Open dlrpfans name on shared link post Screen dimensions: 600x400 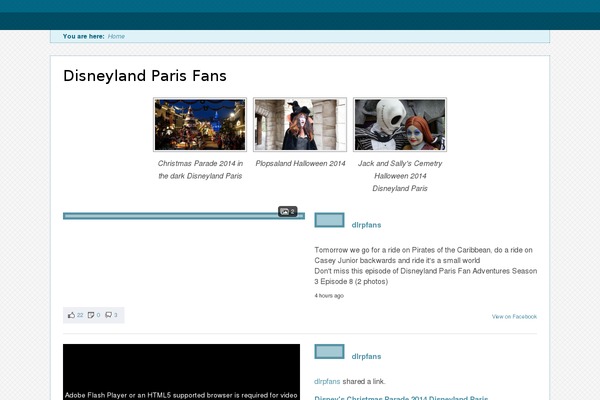(366, 356)
